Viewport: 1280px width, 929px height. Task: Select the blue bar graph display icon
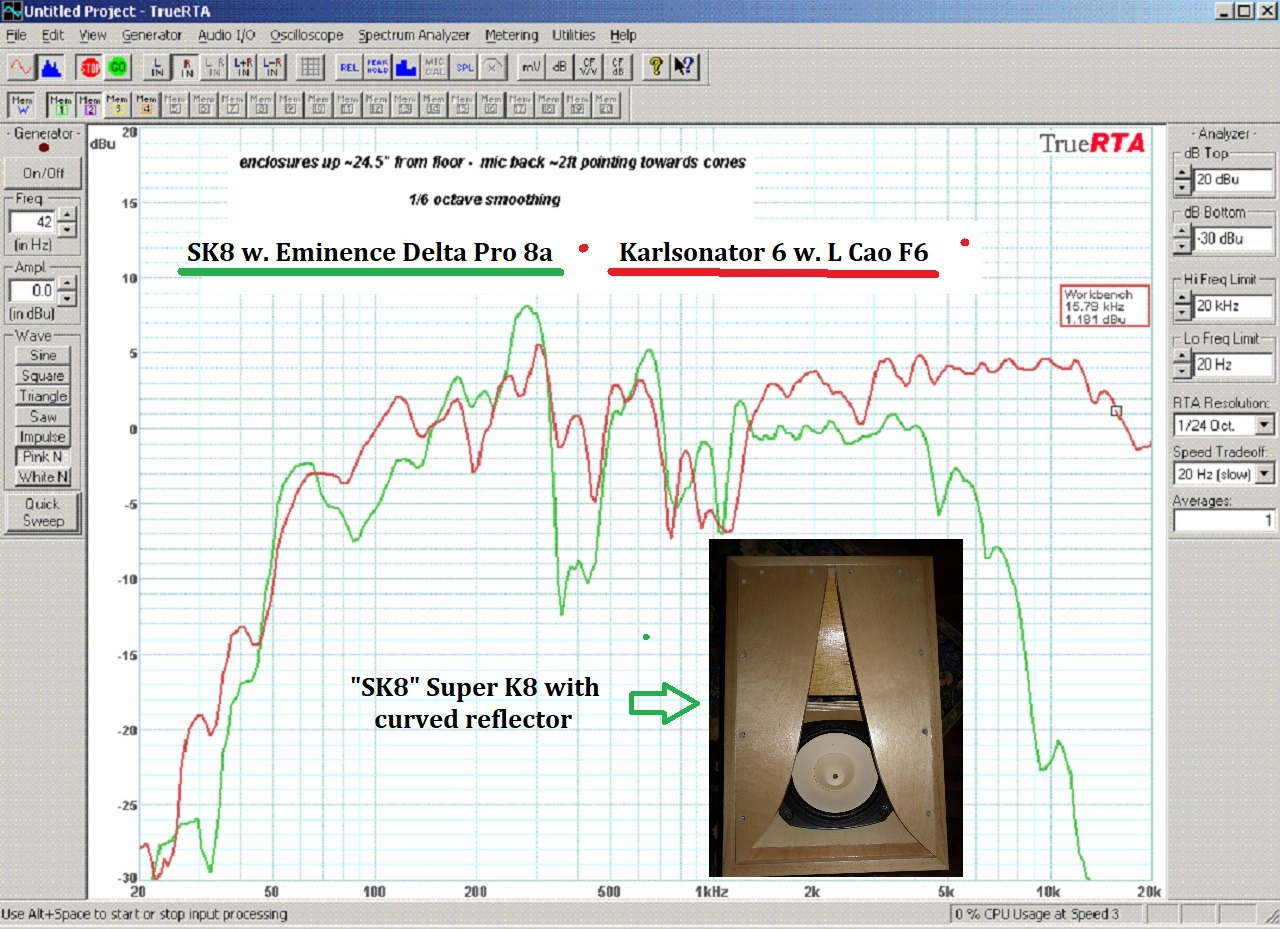(406, 67)
